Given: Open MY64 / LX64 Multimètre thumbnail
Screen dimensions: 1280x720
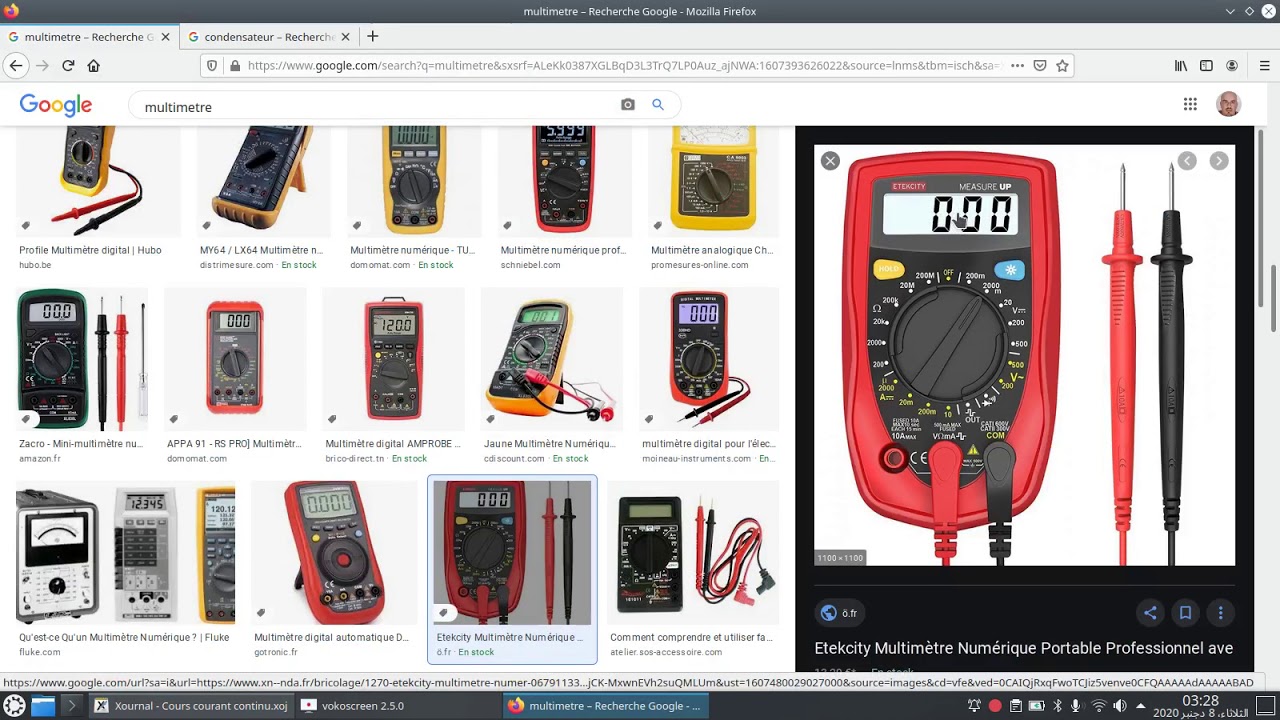Looking at the screenshot, I should click(x=262, y=179).
